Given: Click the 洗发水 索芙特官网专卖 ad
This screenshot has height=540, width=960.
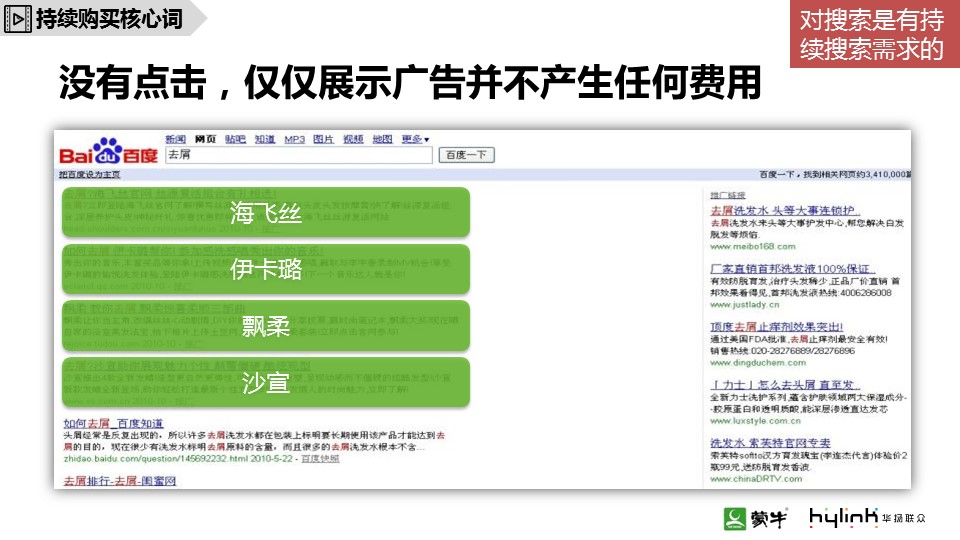Looking at the screenshot, I should [770, 442].
